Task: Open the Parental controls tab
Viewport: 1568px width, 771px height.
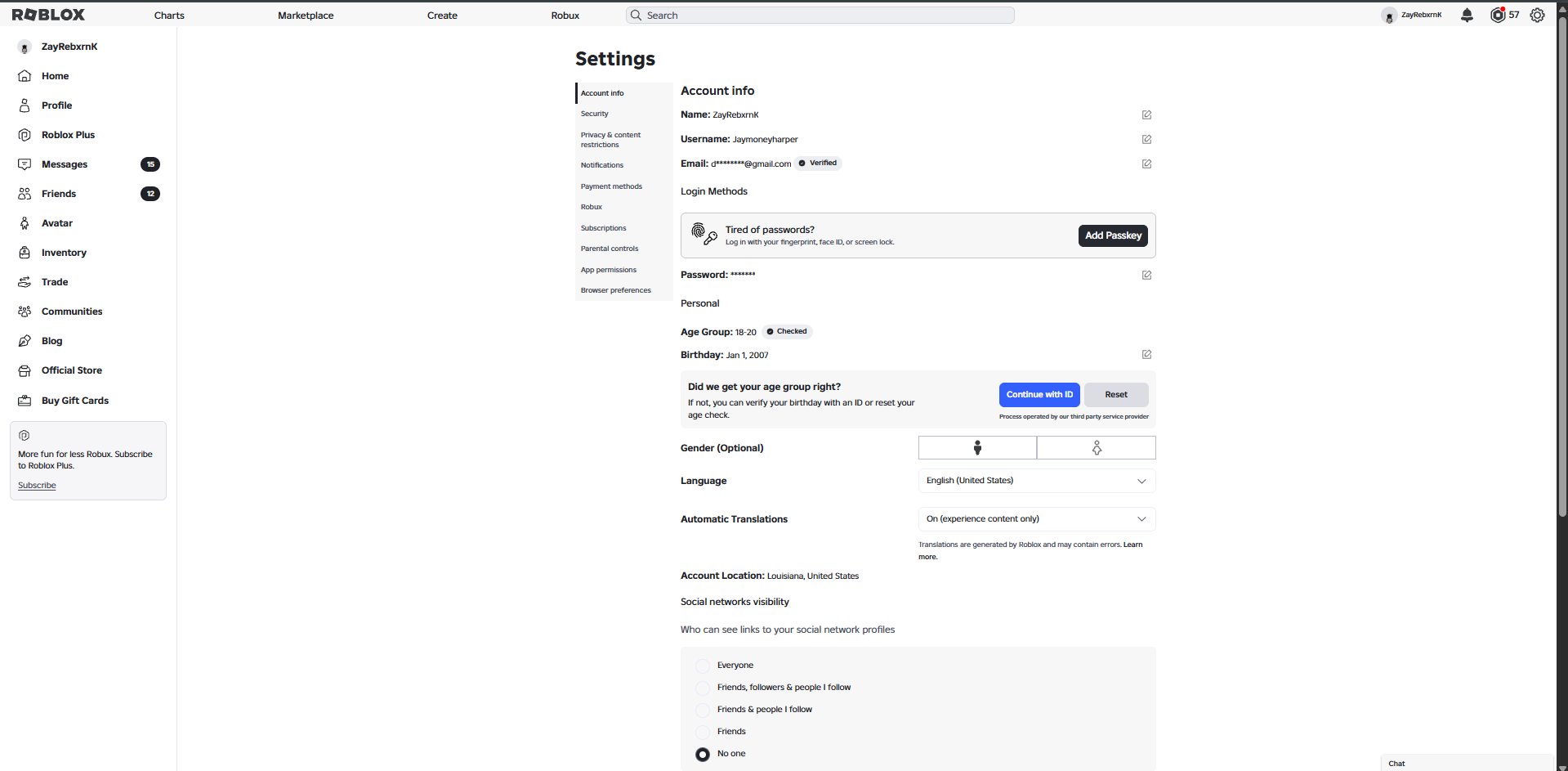Action: tap(624, 249)
